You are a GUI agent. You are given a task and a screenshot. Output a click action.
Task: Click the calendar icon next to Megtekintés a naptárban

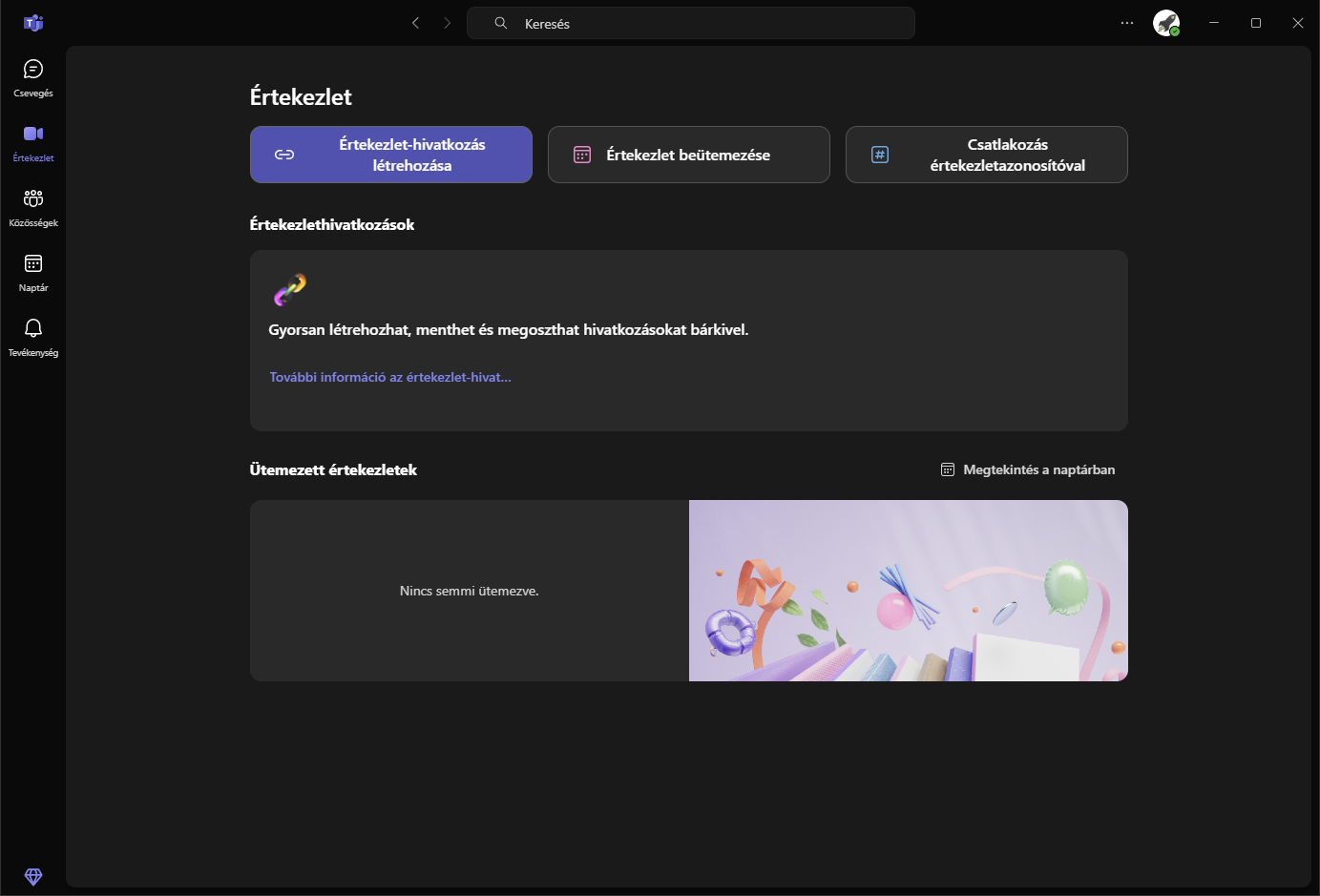947,469
